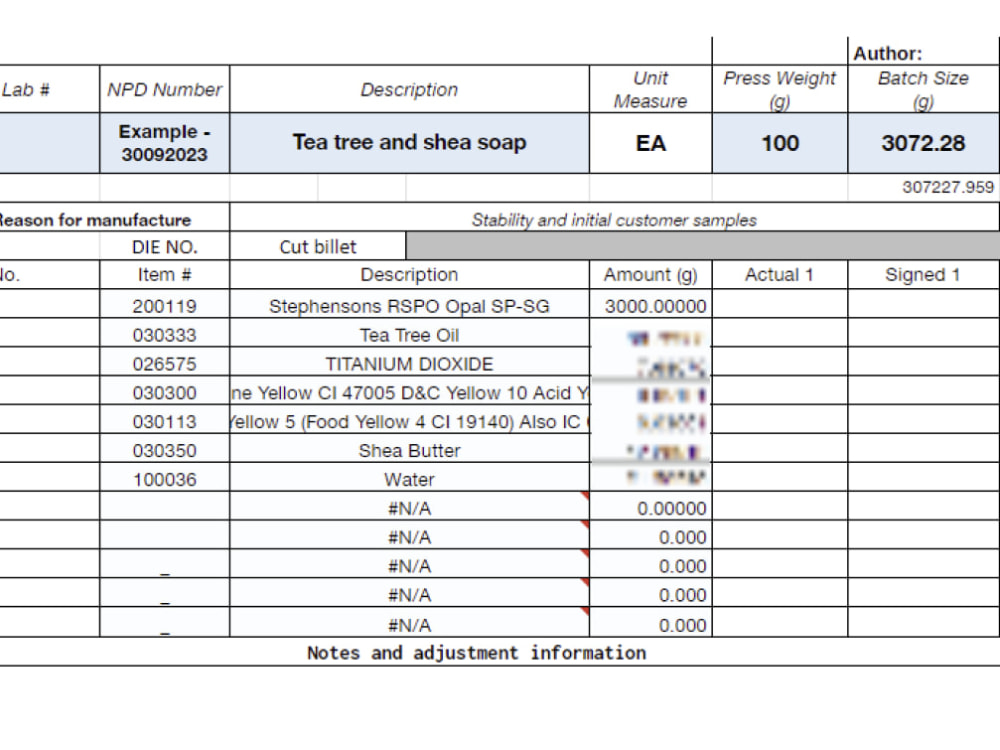This screenshot has height=750, width=1000.
Task: Select the 'Tea Tree Oil' cell
Action: 409,334
